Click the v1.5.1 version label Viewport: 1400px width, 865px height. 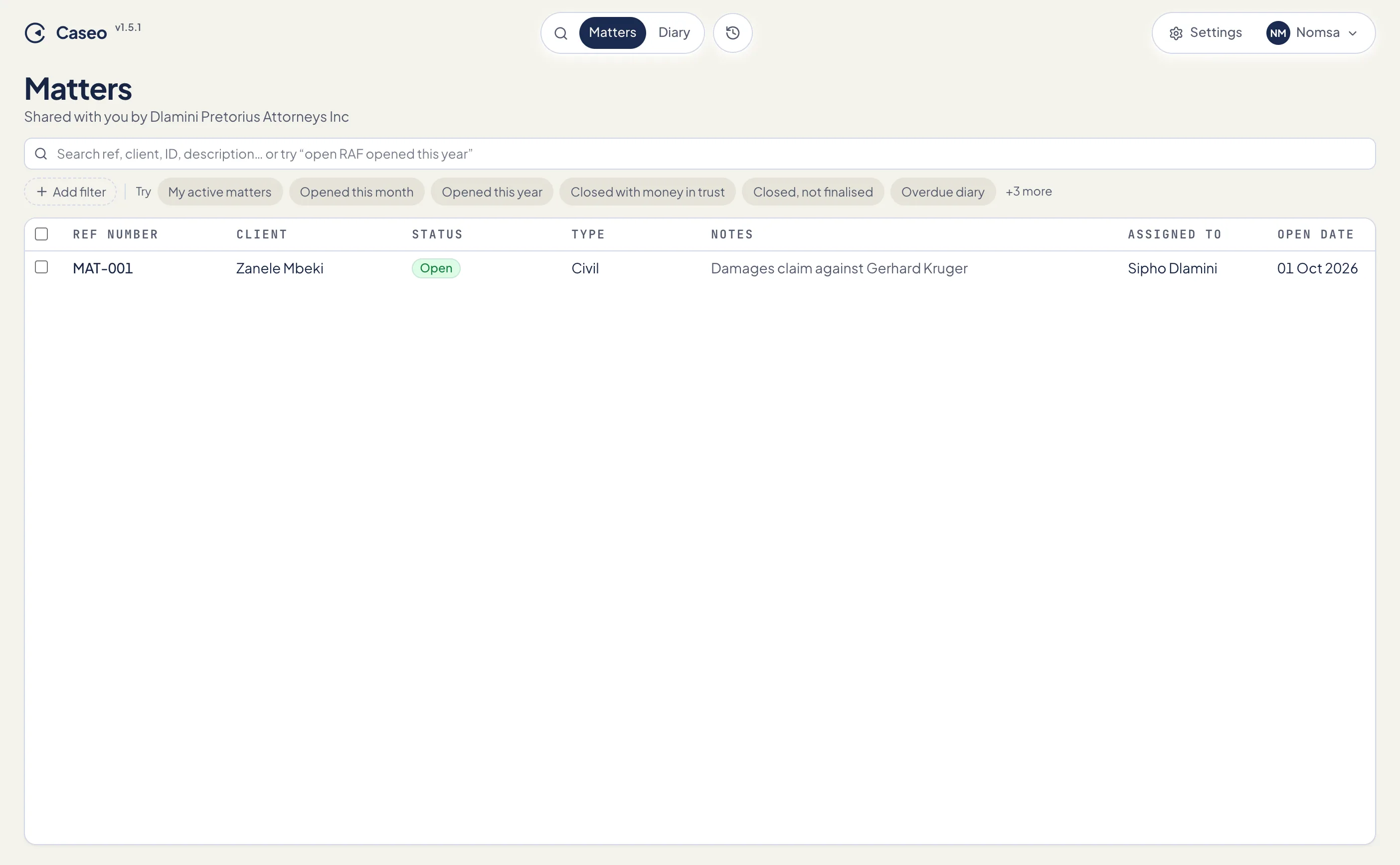[x=128, y=27]
